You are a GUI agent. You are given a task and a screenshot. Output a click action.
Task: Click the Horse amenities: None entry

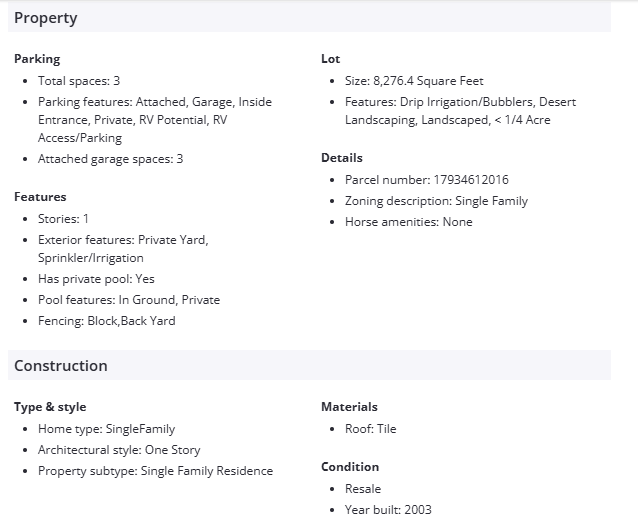[408, 222]
